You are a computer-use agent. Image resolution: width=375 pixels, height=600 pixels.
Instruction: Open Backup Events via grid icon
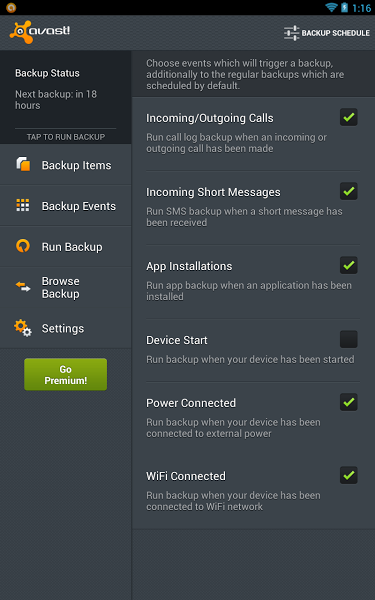click(23, 205)
